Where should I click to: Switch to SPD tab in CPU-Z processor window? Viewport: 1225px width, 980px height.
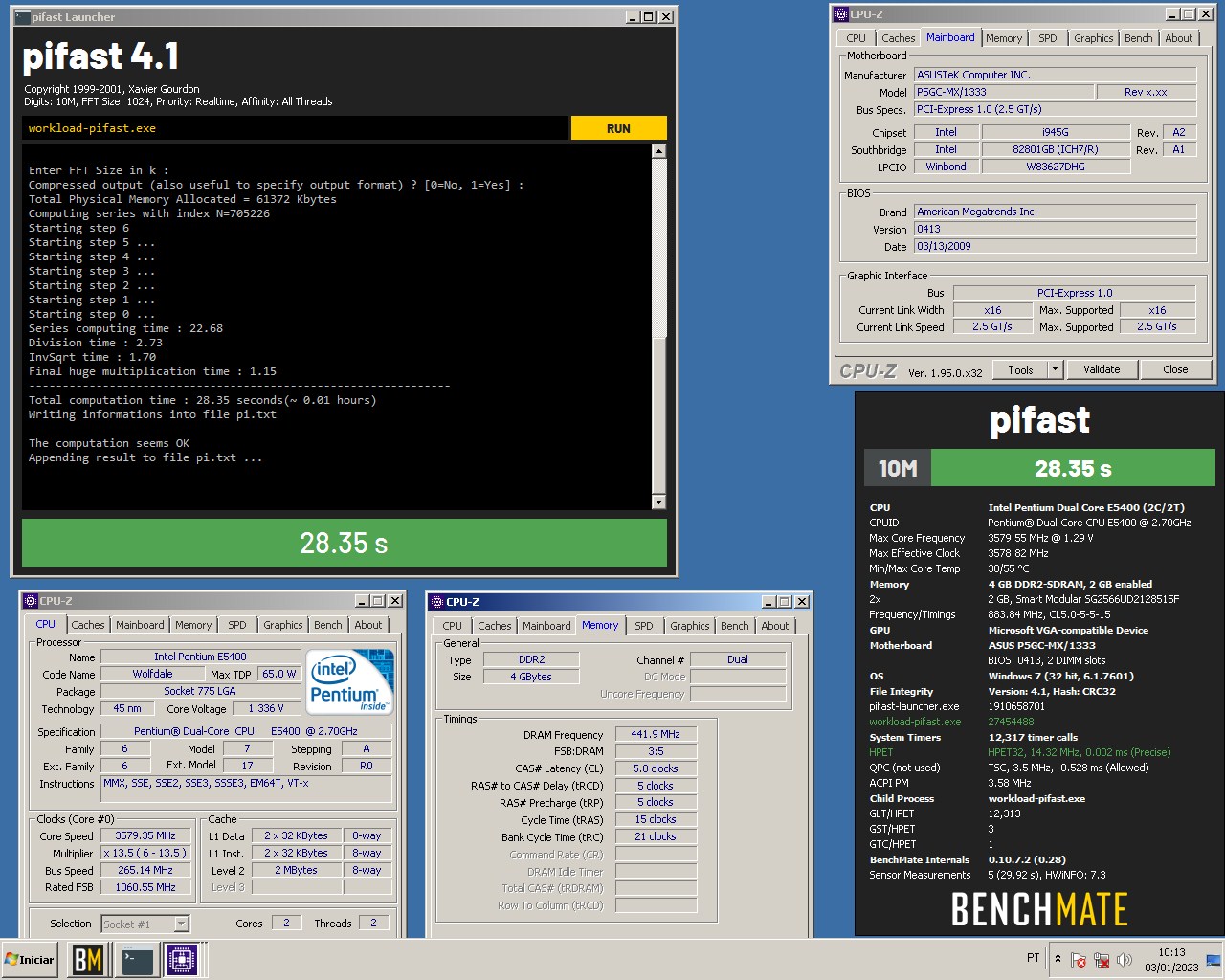237,625
